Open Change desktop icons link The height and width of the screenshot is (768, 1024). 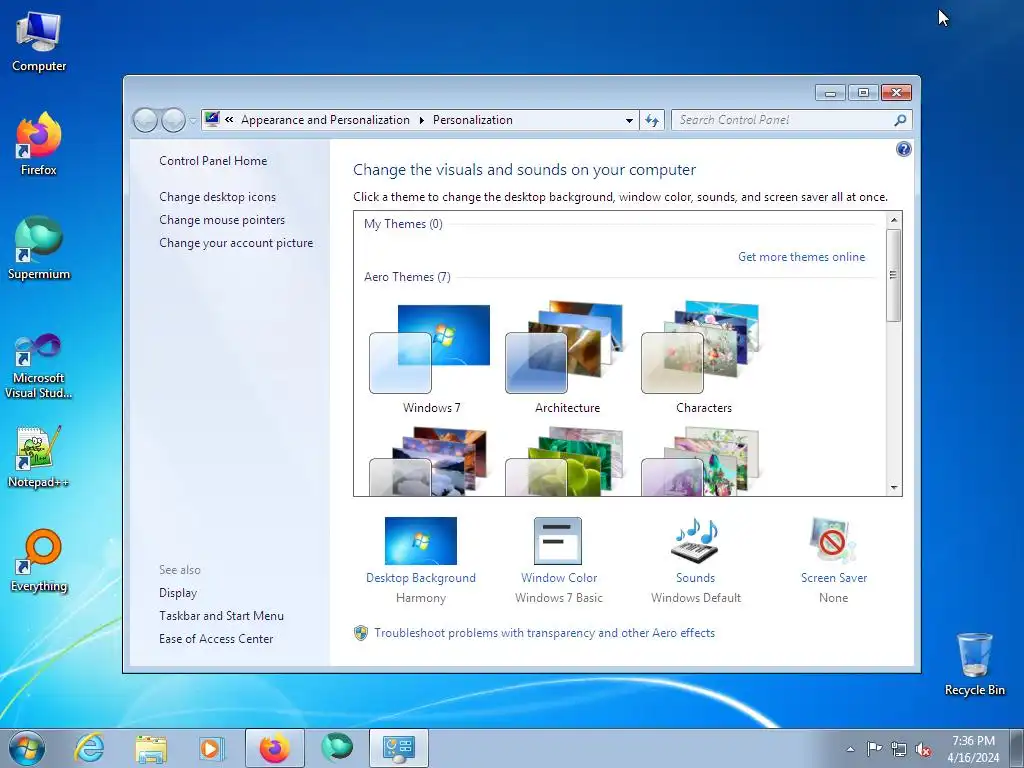217,197
